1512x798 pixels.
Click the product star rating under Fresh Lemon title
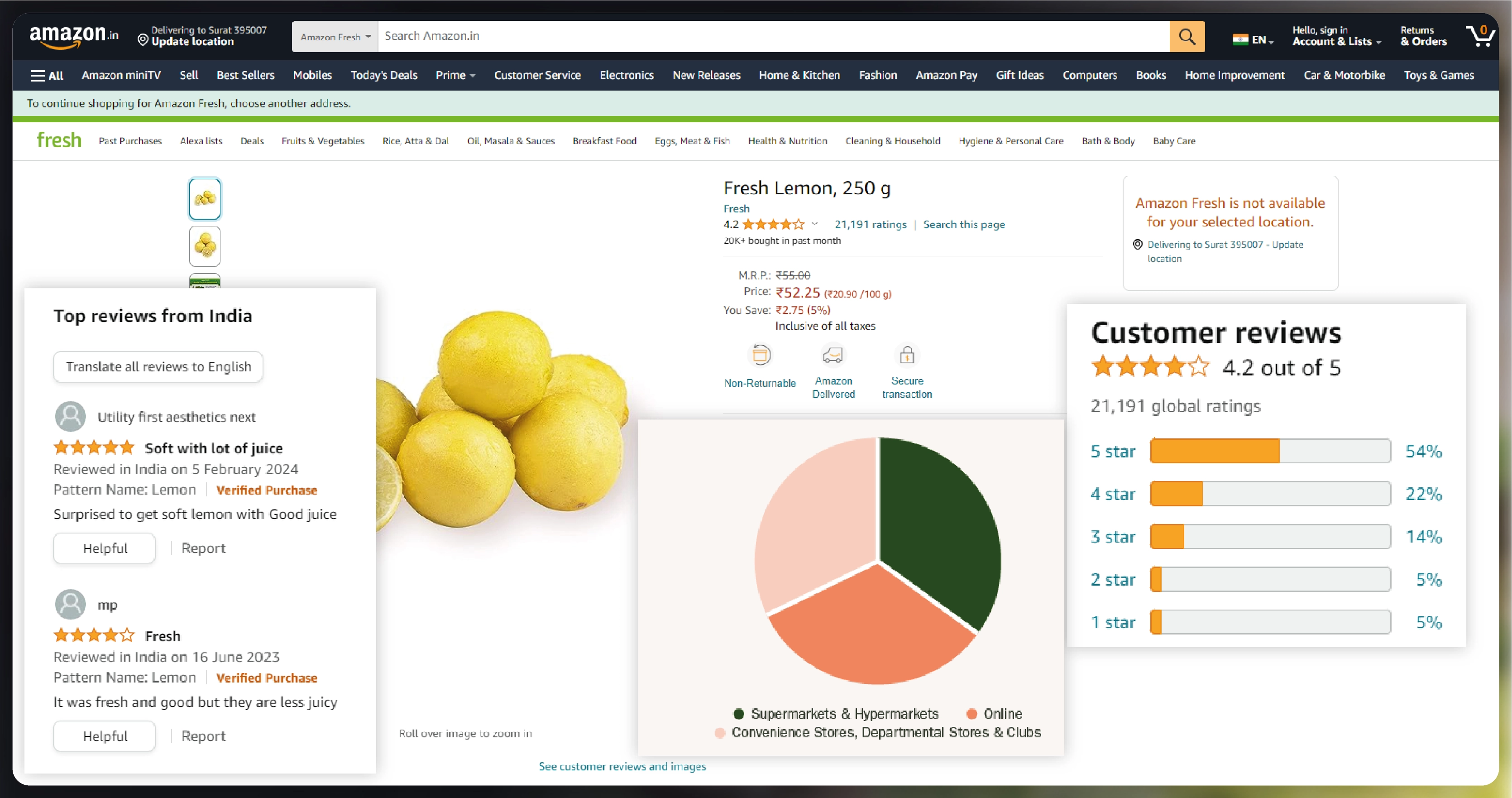click(x=773, y=224)
